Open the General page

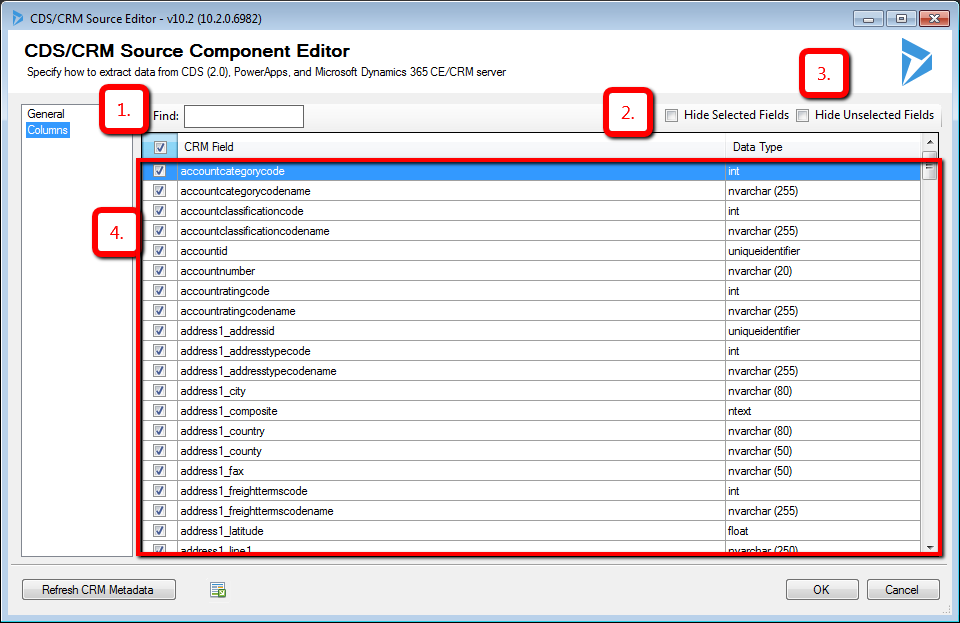46,114
